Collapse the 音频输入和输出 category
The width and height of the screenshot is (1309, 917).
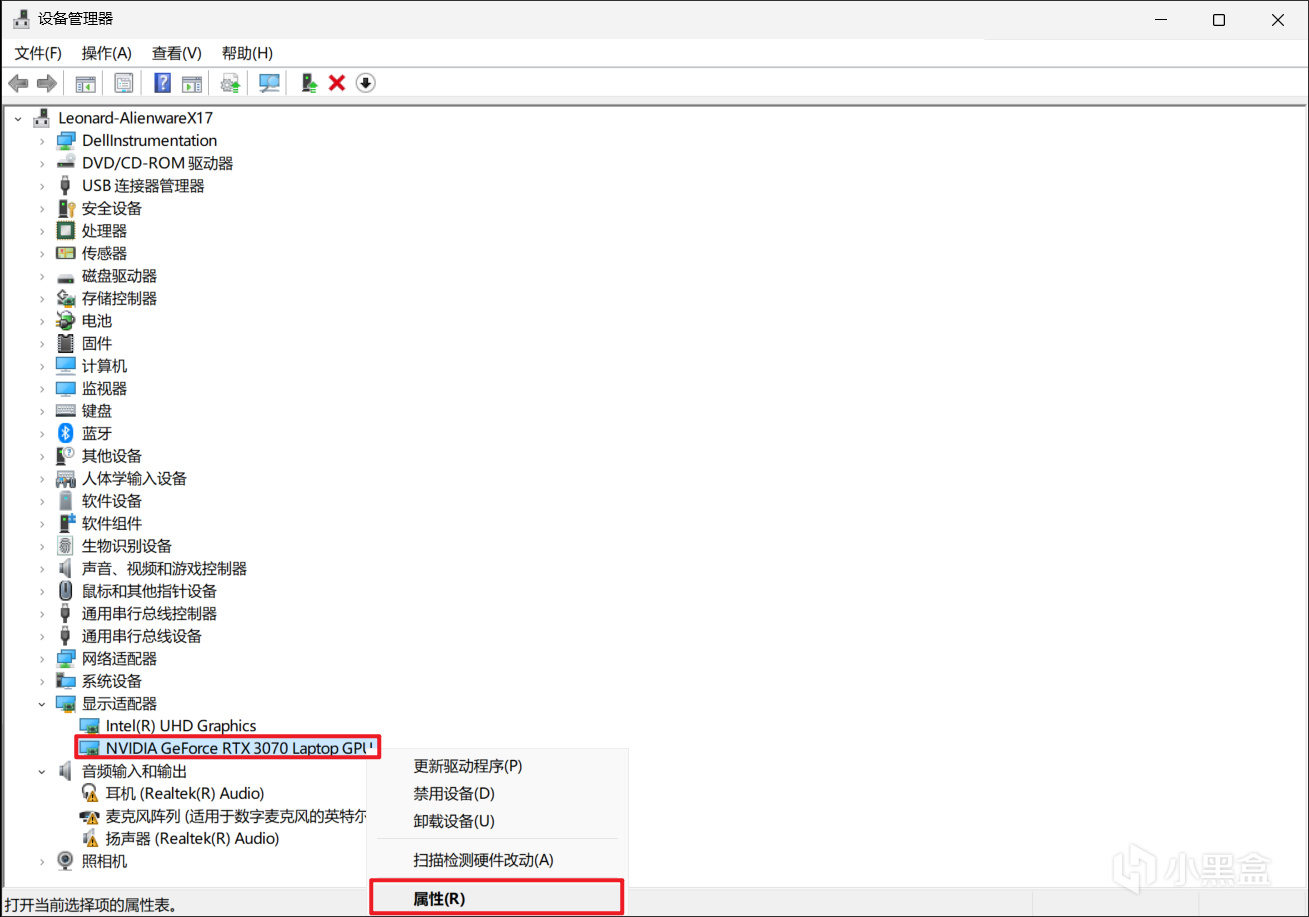coord(42,771)
